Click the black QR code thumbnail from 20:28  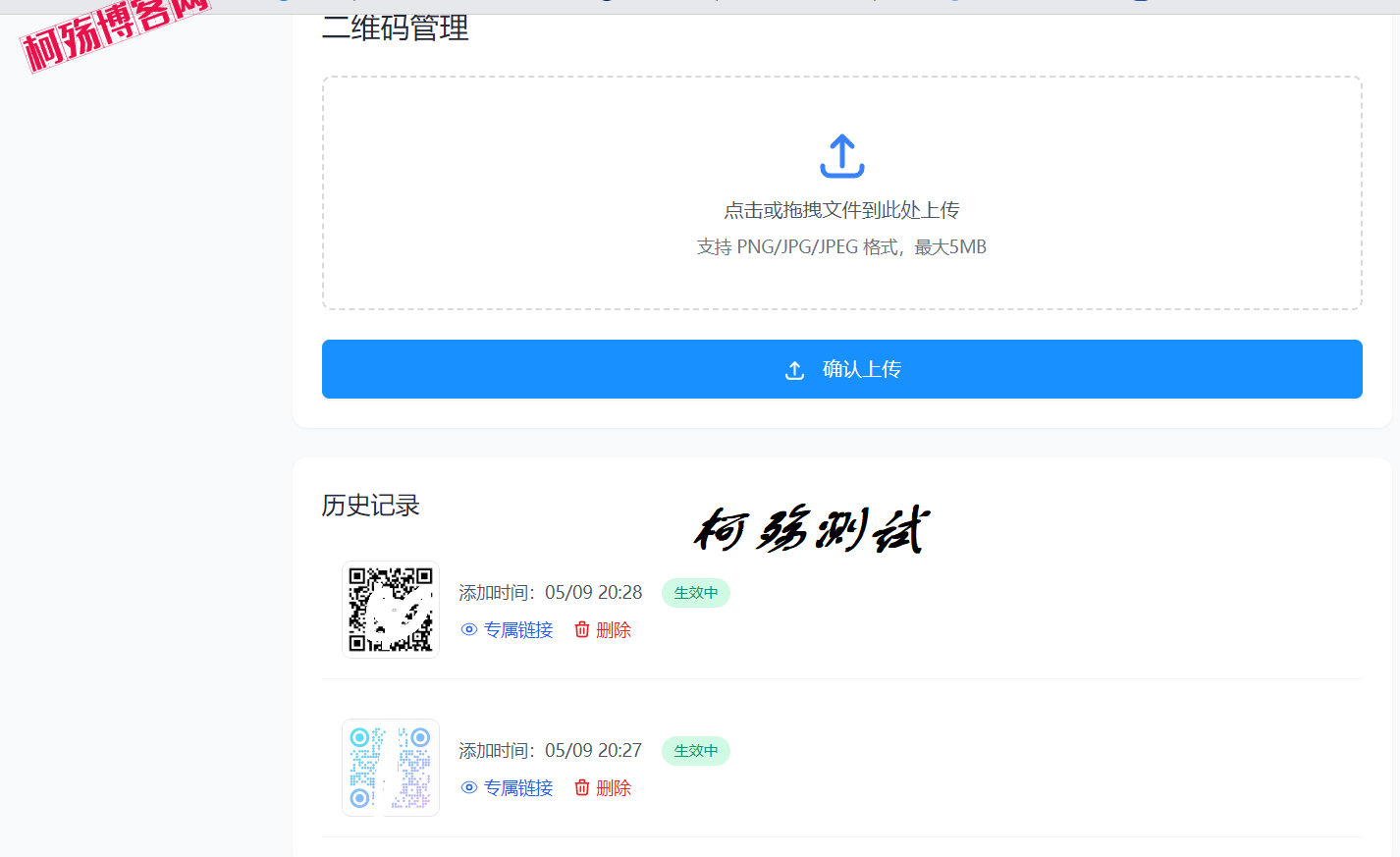pos(391,610)
